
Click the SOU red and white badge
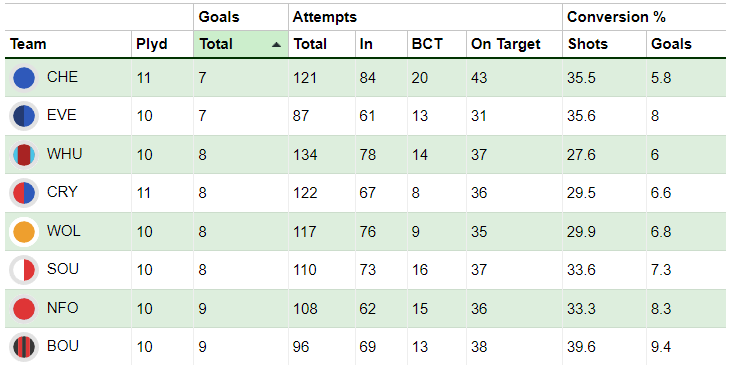24,270
